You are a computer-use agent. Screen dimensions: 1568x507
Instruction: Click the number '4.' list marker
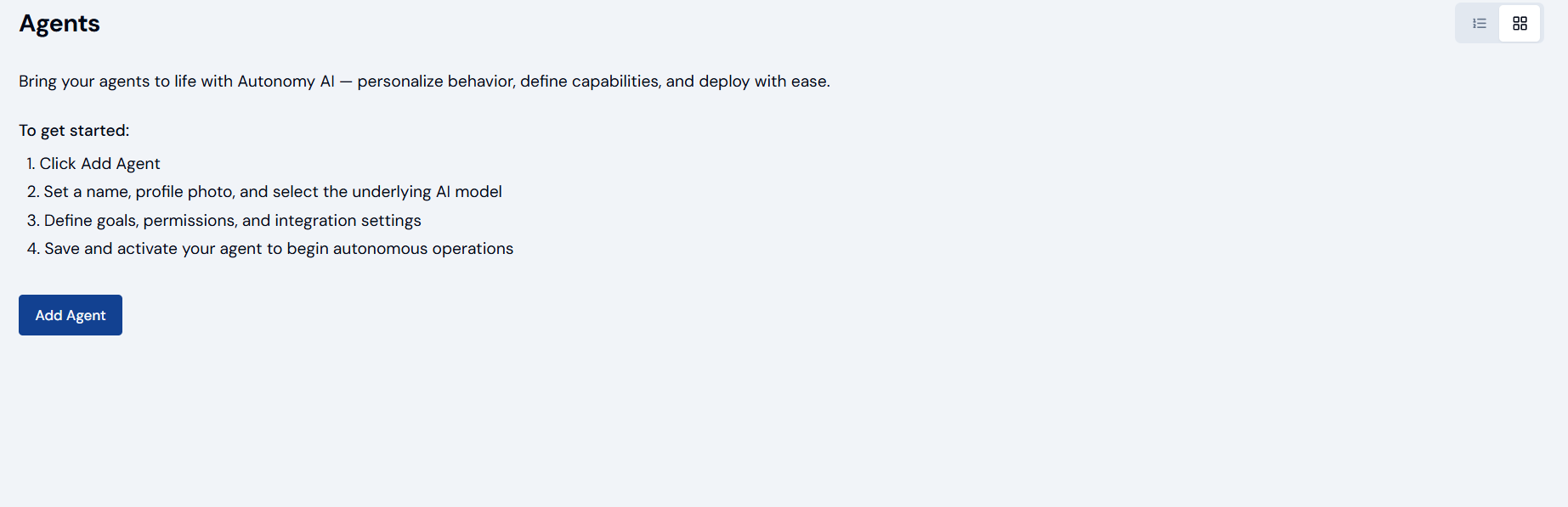tap(33, 249)
